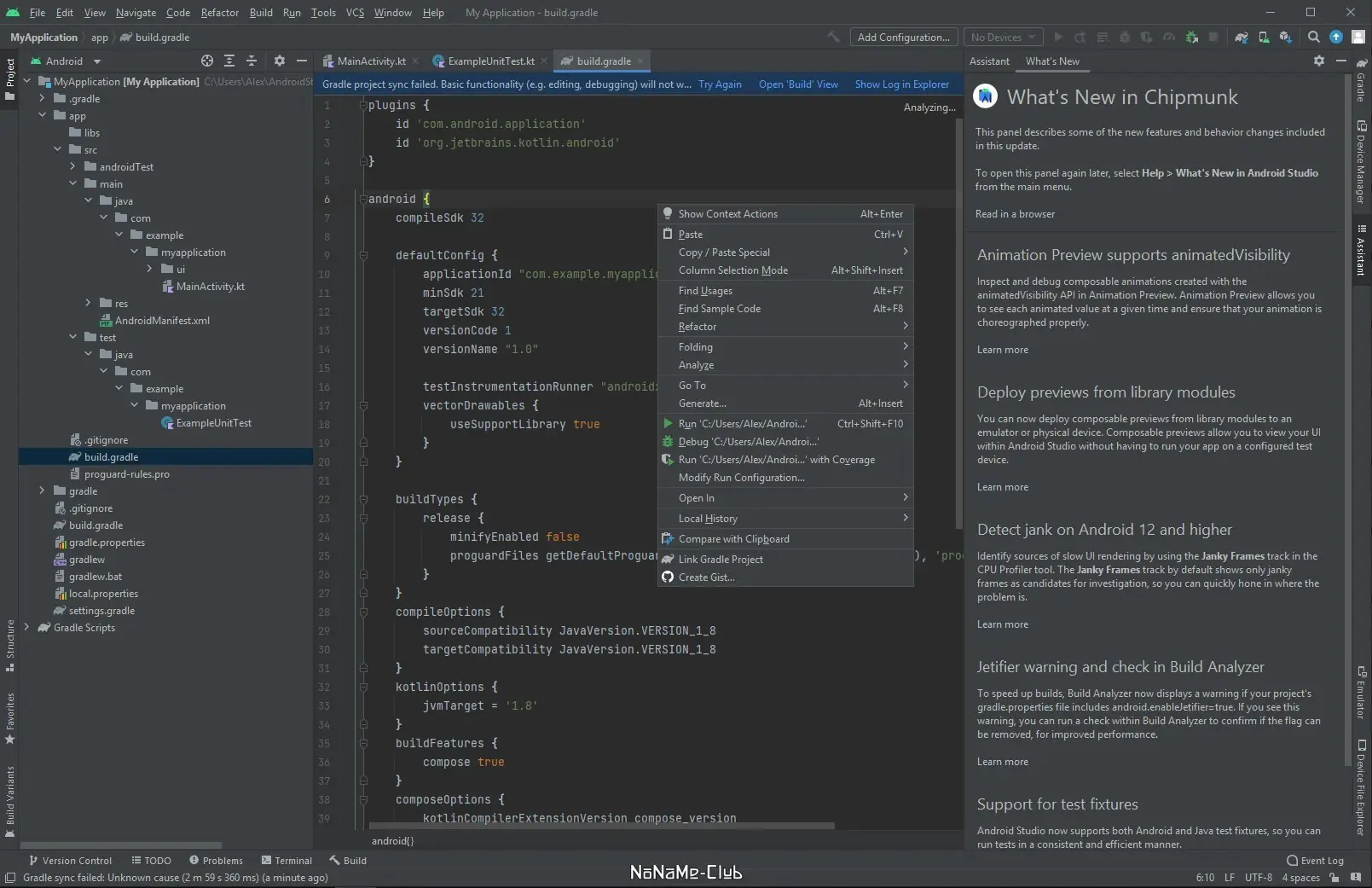Click the editor horizontal scrollbar
The image size is (1372, 888).
[x=602, y=826]
